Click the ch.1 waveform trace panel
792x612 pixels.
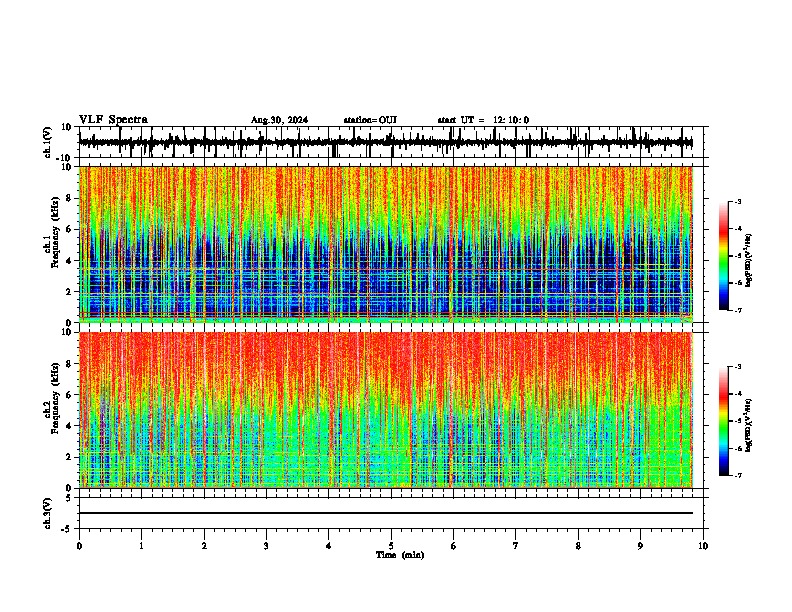tap(391, 142)
